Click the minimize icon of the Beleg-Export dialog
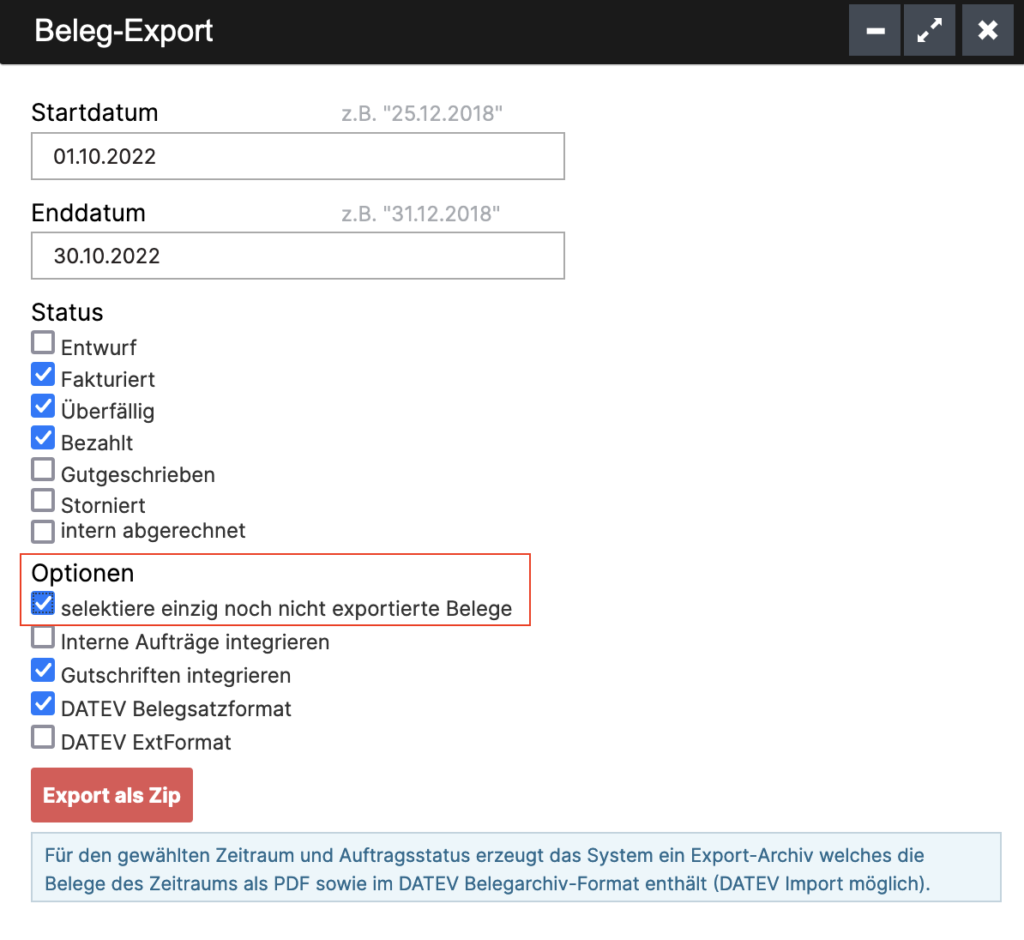The height and width of the screenshot is (940, 1024). pos(874,30)
